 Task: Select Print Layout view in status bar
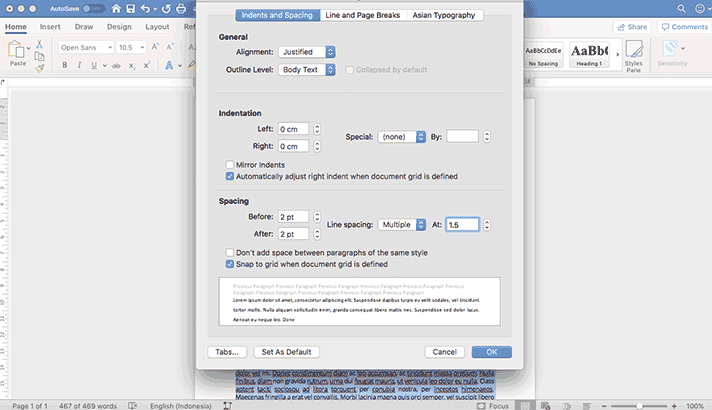(x=525, y=406)
